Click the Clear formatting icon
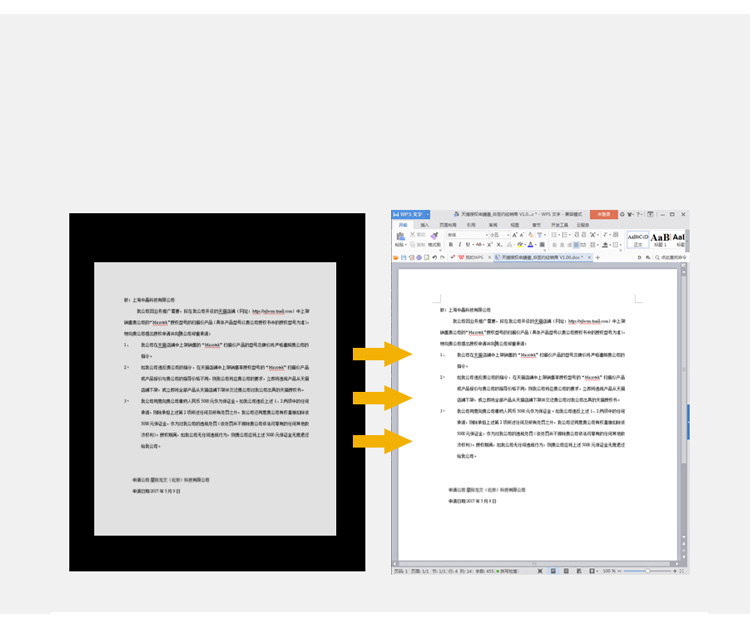This screenshot has height=627, width=750. click(x=531, y=234)
